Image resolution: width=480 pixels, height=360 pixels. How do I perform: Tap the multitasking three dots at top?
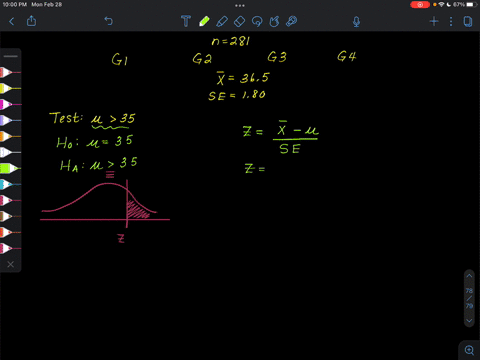pos(240,5)
